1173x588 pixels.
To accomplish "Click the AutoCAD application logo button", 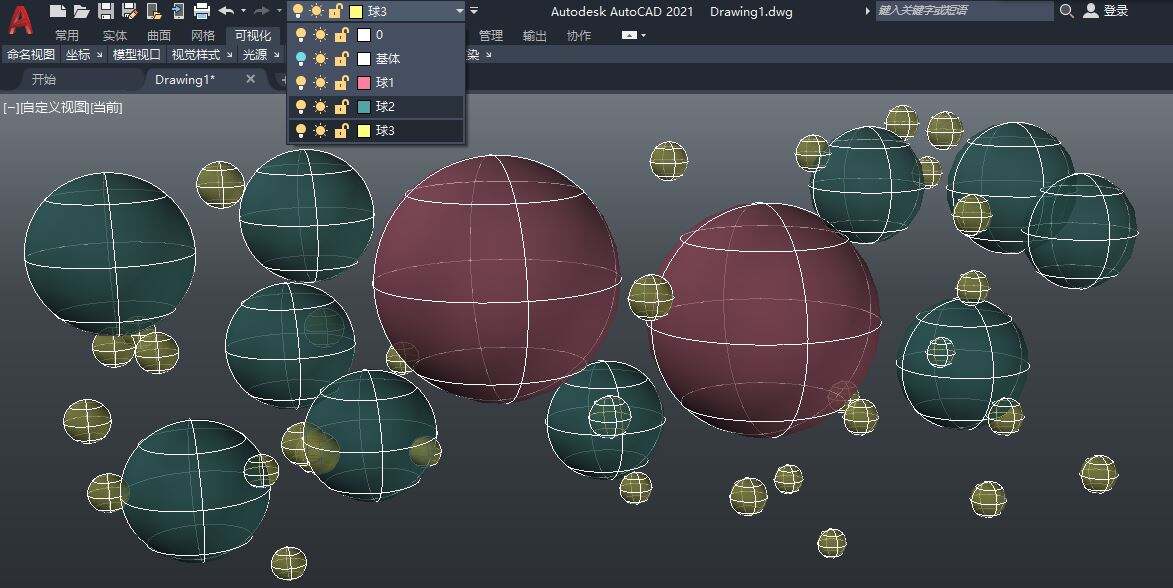I will coord(20,18).
